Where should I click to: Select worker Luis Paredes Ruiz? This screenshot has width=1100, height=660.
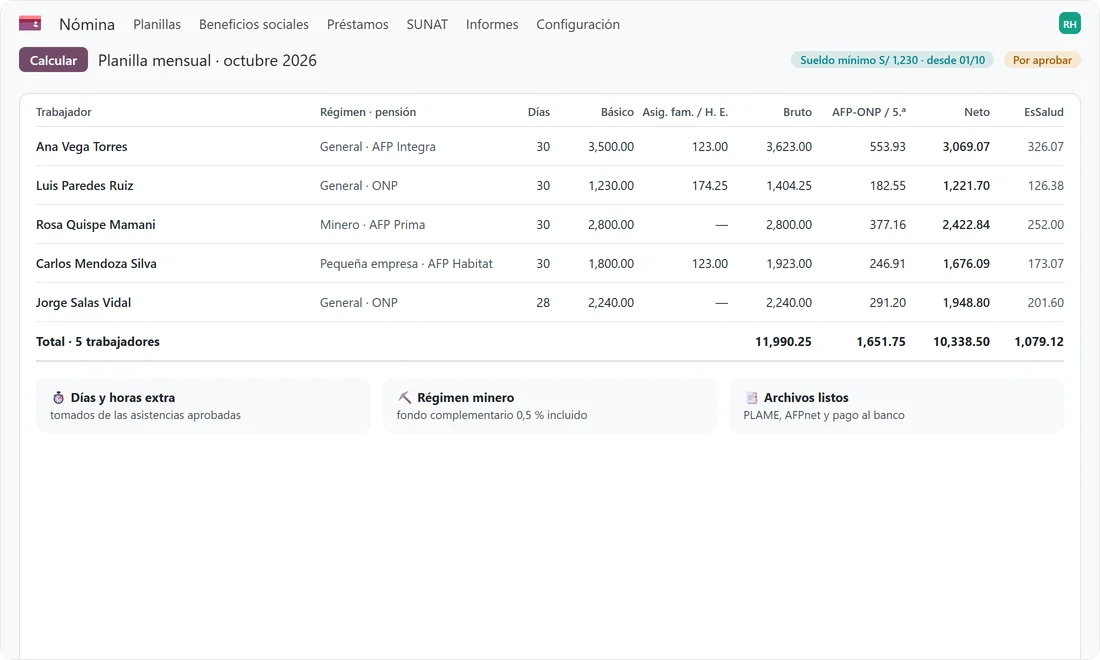click(84, 186)
